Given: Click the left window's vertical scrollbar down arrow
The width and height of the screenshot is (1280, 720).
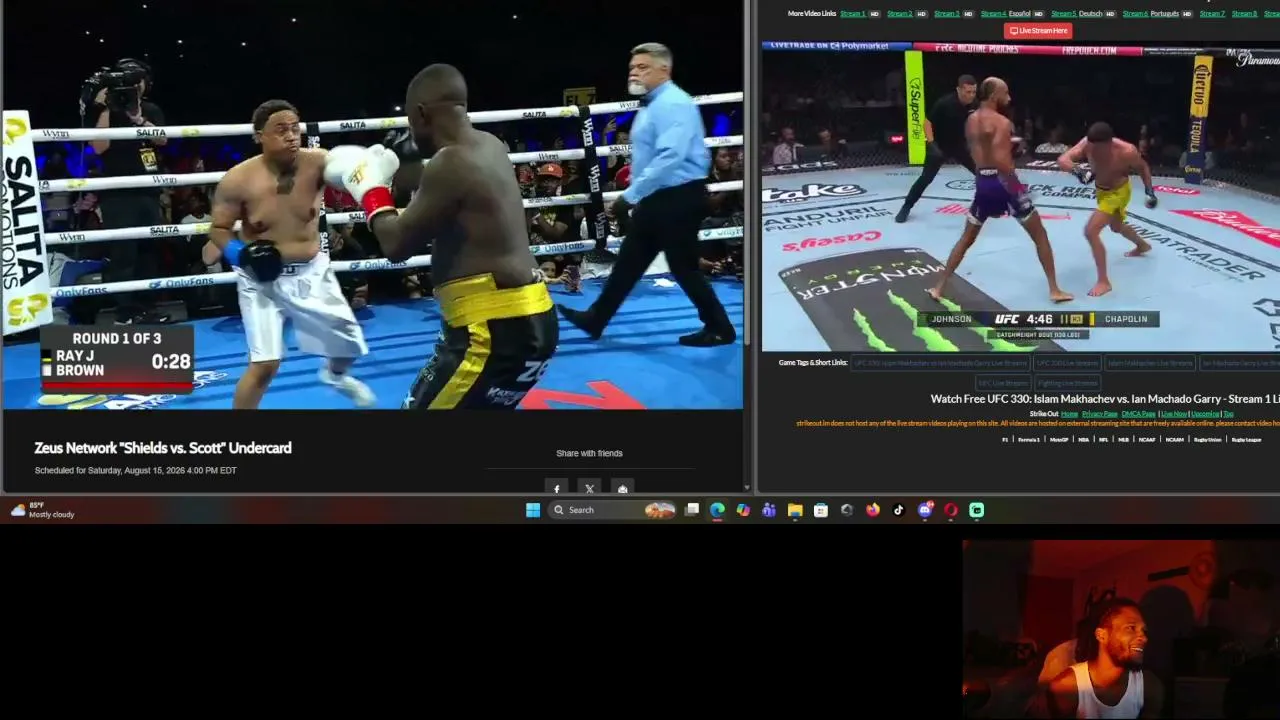Looking at the screenshot, I should 747,488.
